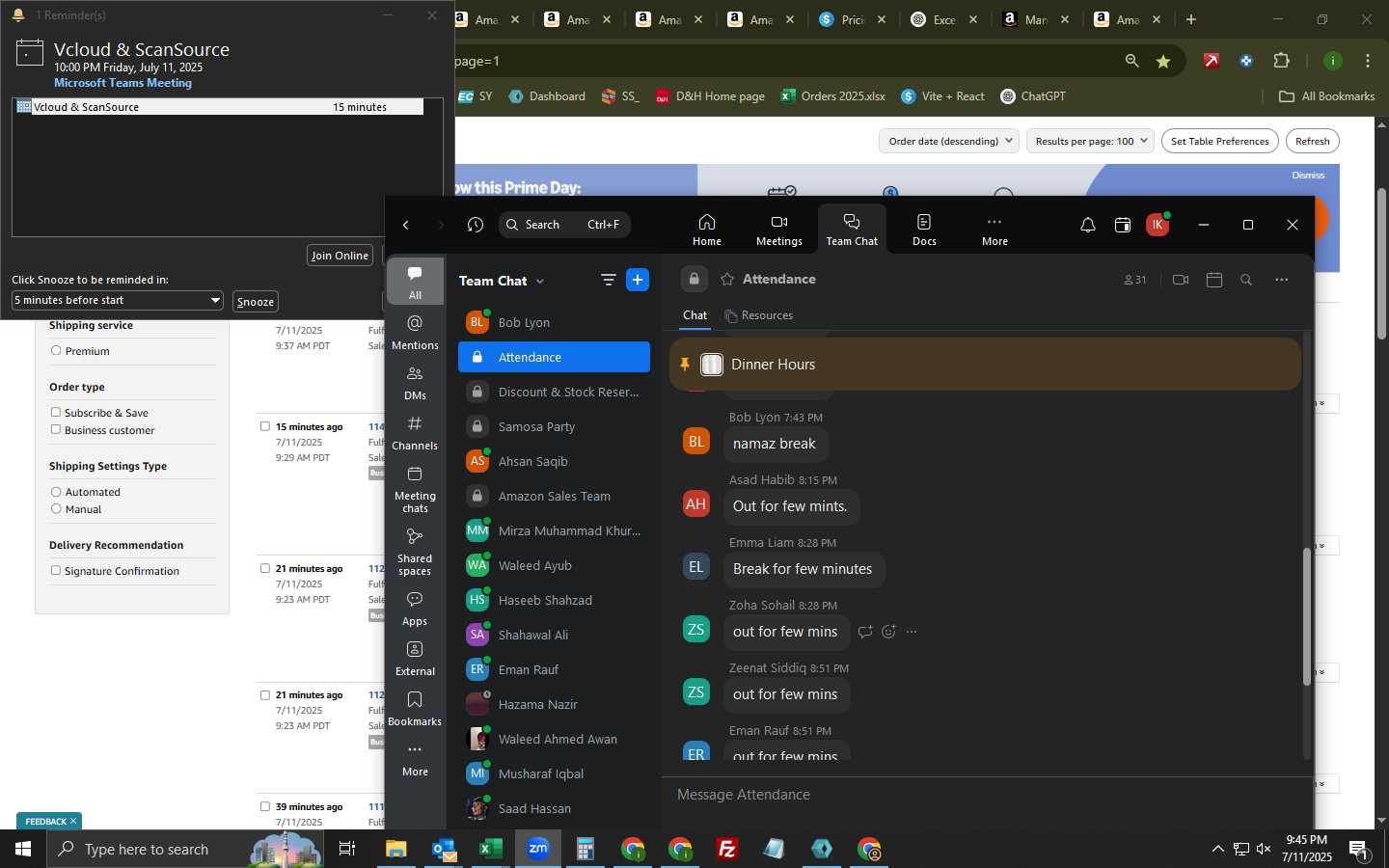
Task: Open Bookmarks in Zoom sidebar
Action: 415,708
